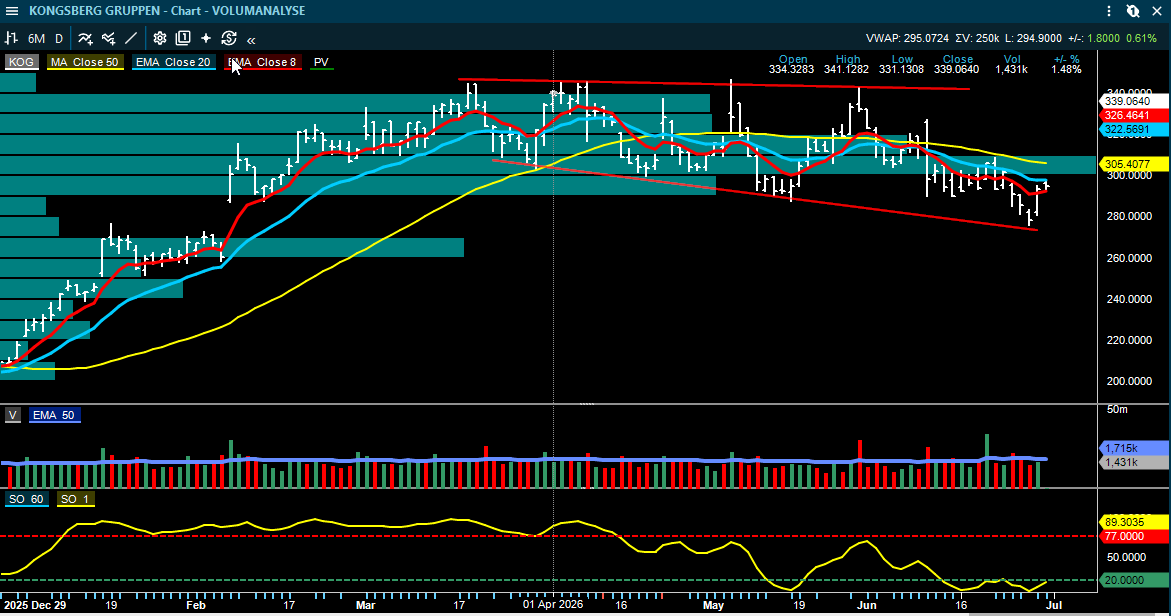The image size is (1171, 616).
Task: Click the 339.0640 white price axis tag
Action: 1132,101
